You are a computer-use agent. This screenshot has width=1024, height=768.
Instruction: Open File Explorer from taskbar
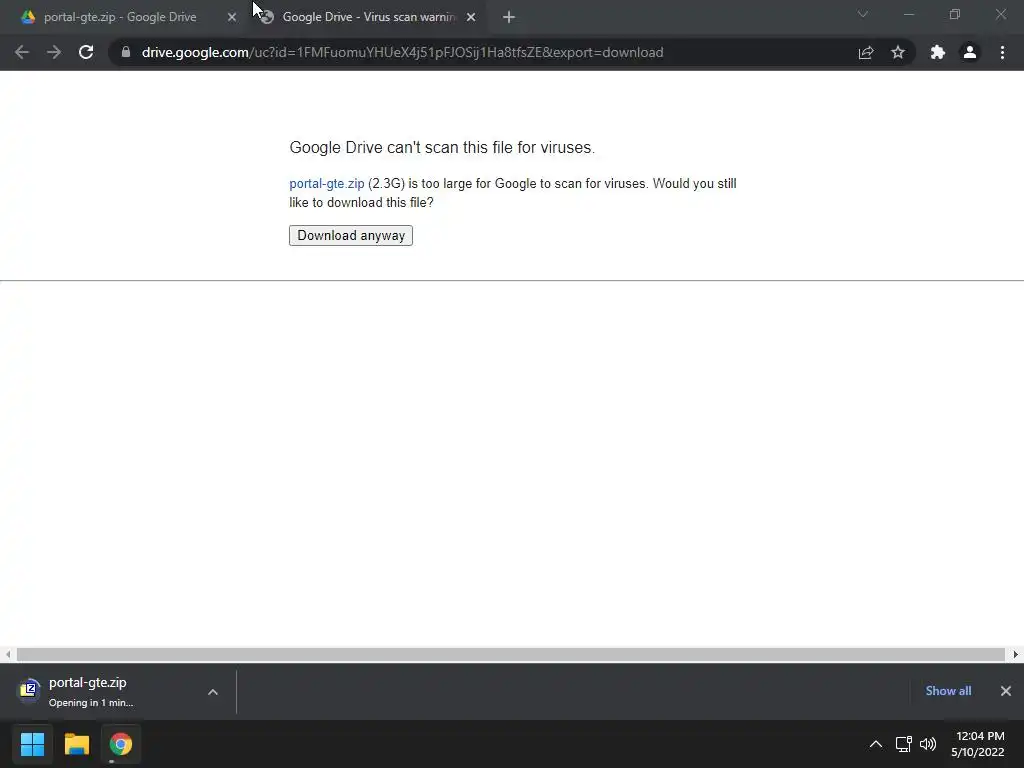tap(76, 744)
